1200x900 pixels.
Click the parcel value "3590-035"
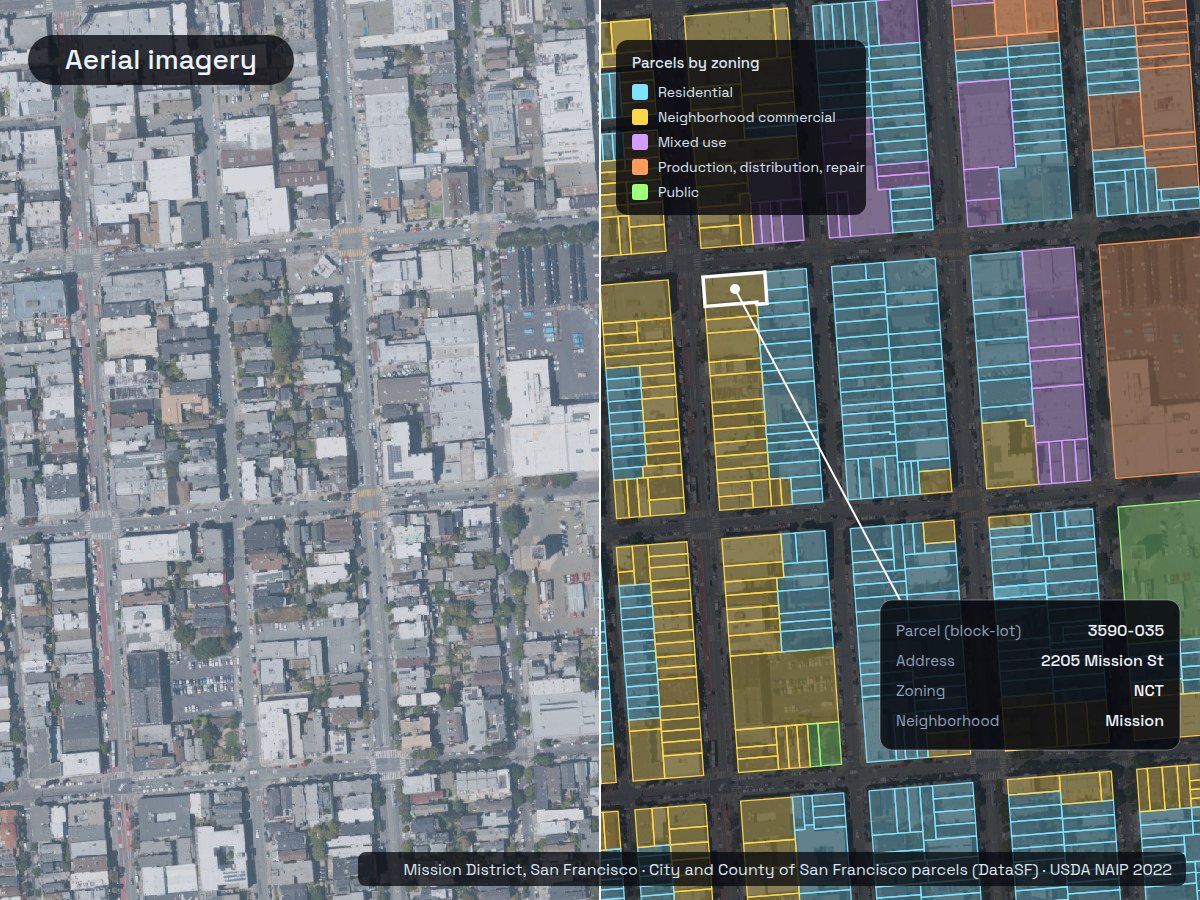click(1126, 631)
